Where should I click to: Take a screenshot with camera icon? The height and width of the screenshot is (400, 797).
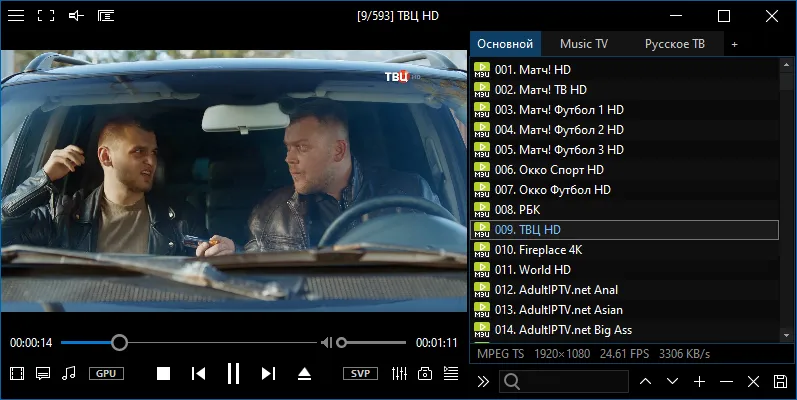tap(425, 374)
